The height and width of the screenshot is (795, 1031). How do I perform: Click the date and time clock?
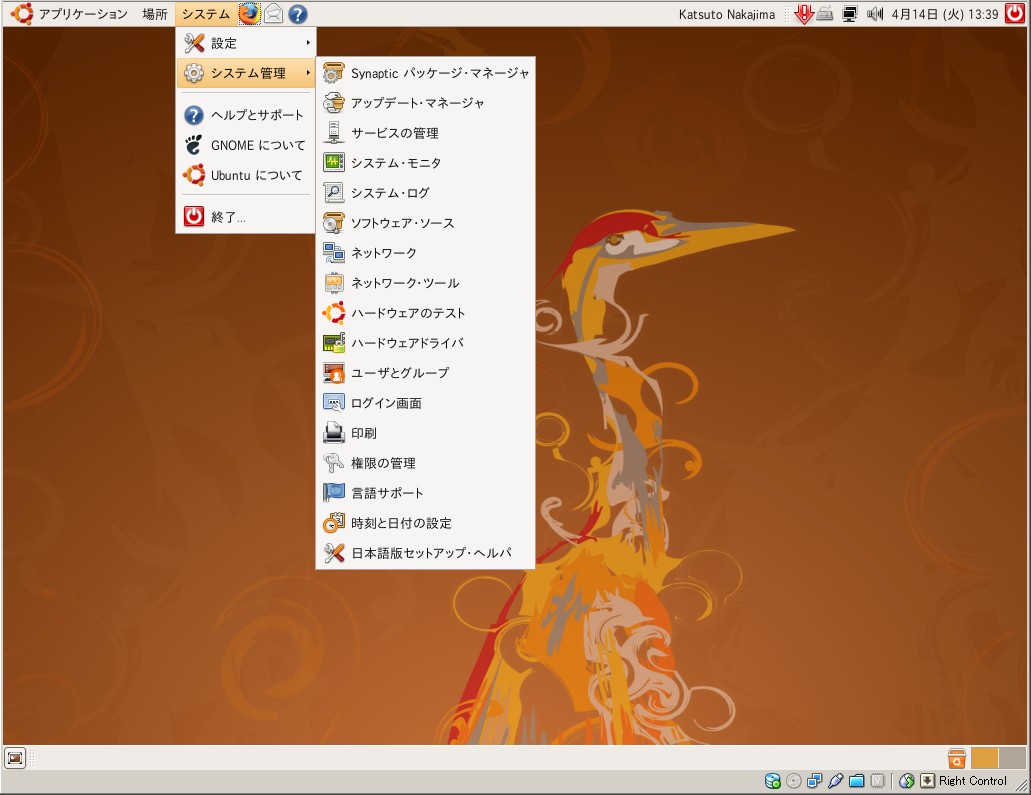pyautogui.click(x=945, y=14)
